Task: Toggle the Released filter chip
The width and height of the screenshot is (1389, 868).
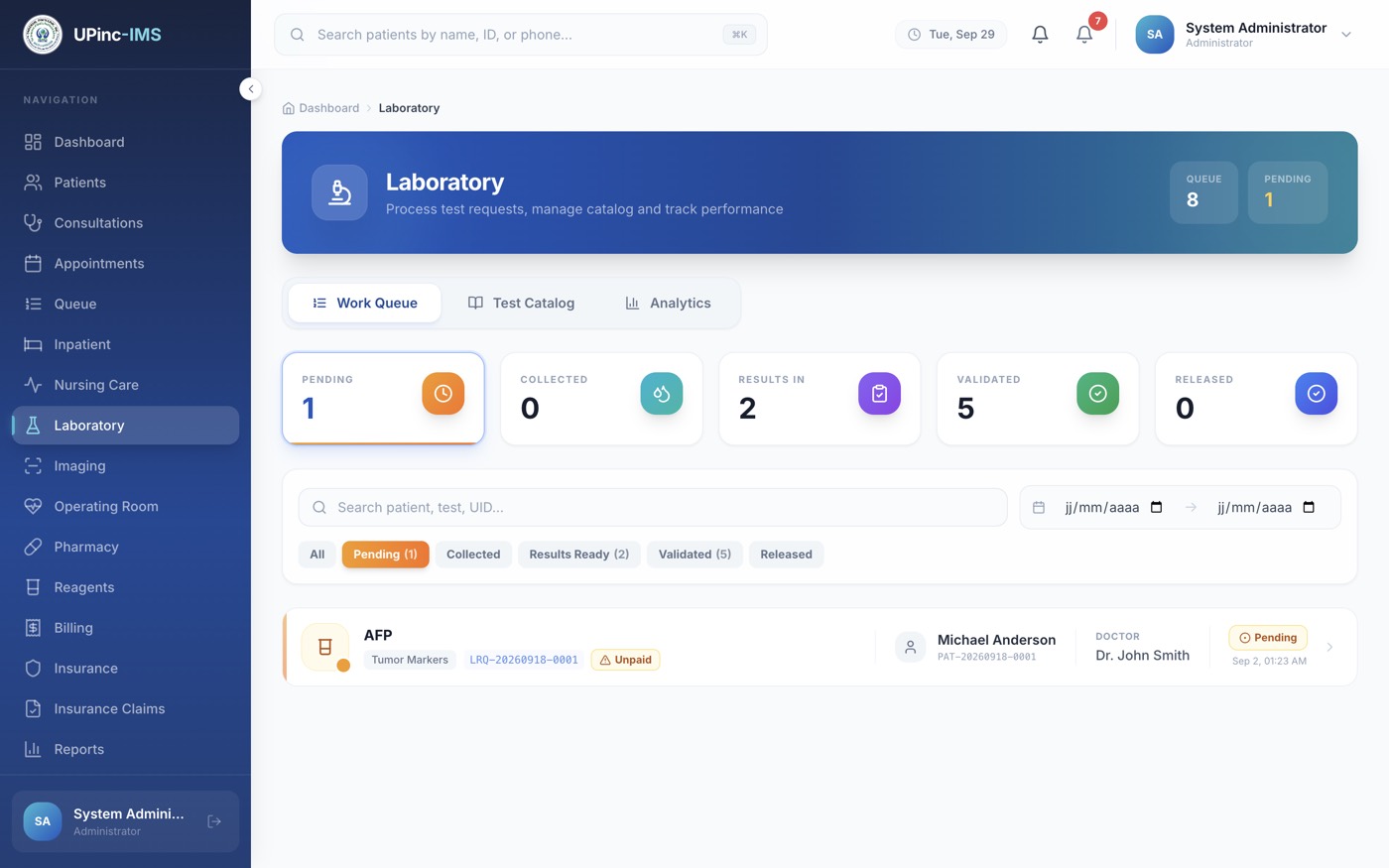Action: [x=786, y=555]
